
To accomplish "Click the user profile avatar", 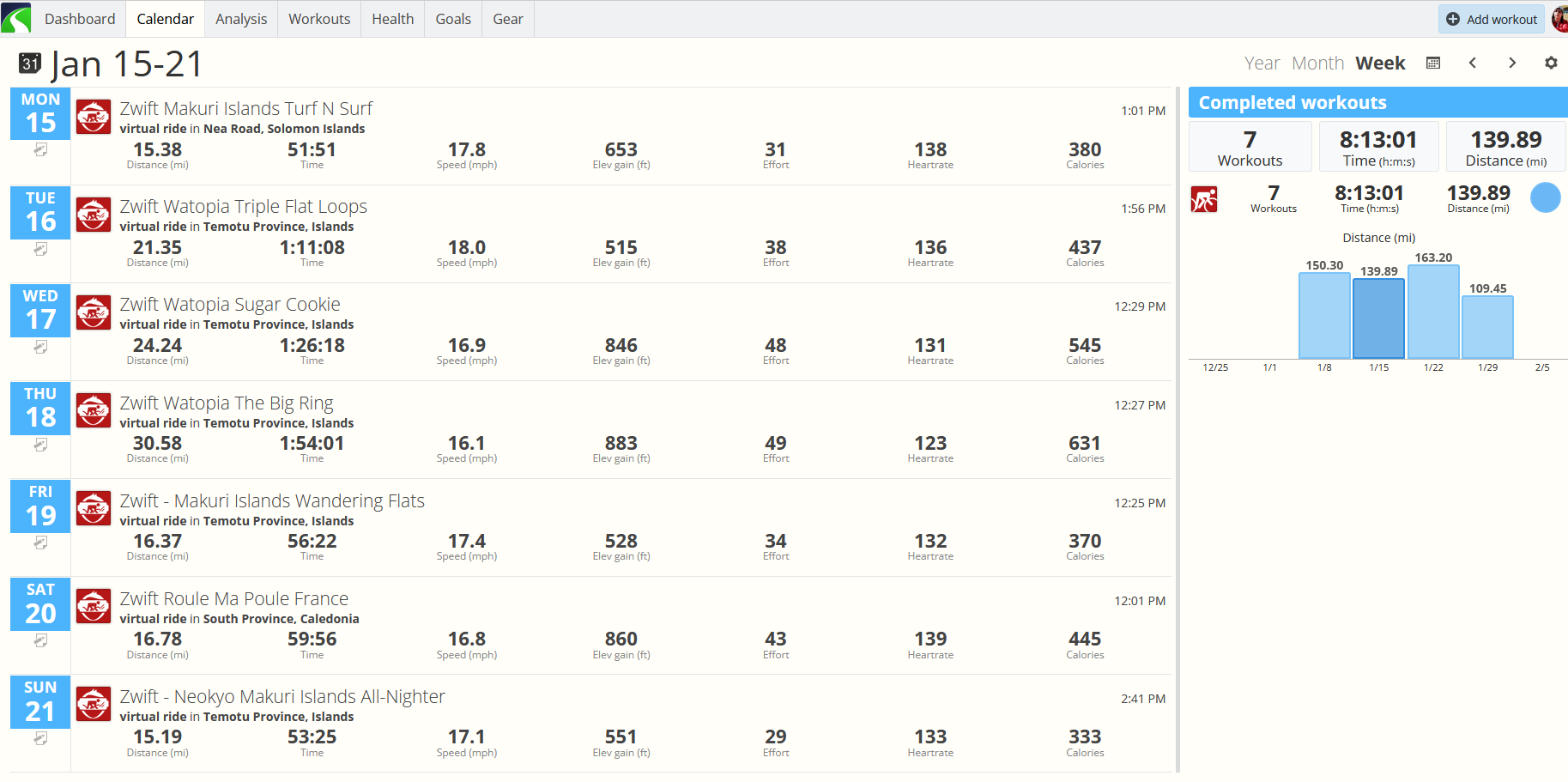I will pos(1560,18).
